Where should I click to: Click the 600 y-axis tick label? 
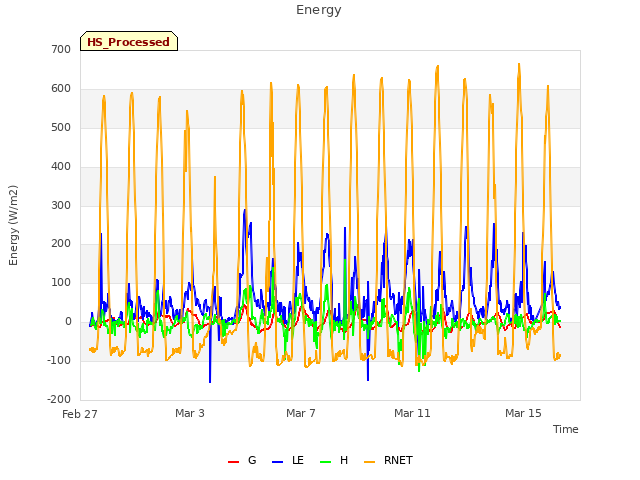click(x=61, y=89)
